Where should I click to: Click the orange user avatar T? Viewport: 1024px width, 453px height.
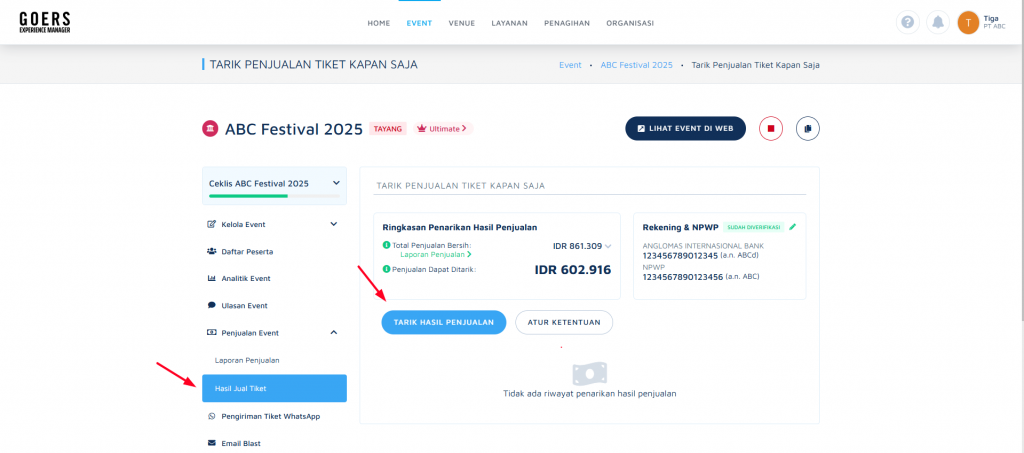[968, 22]
